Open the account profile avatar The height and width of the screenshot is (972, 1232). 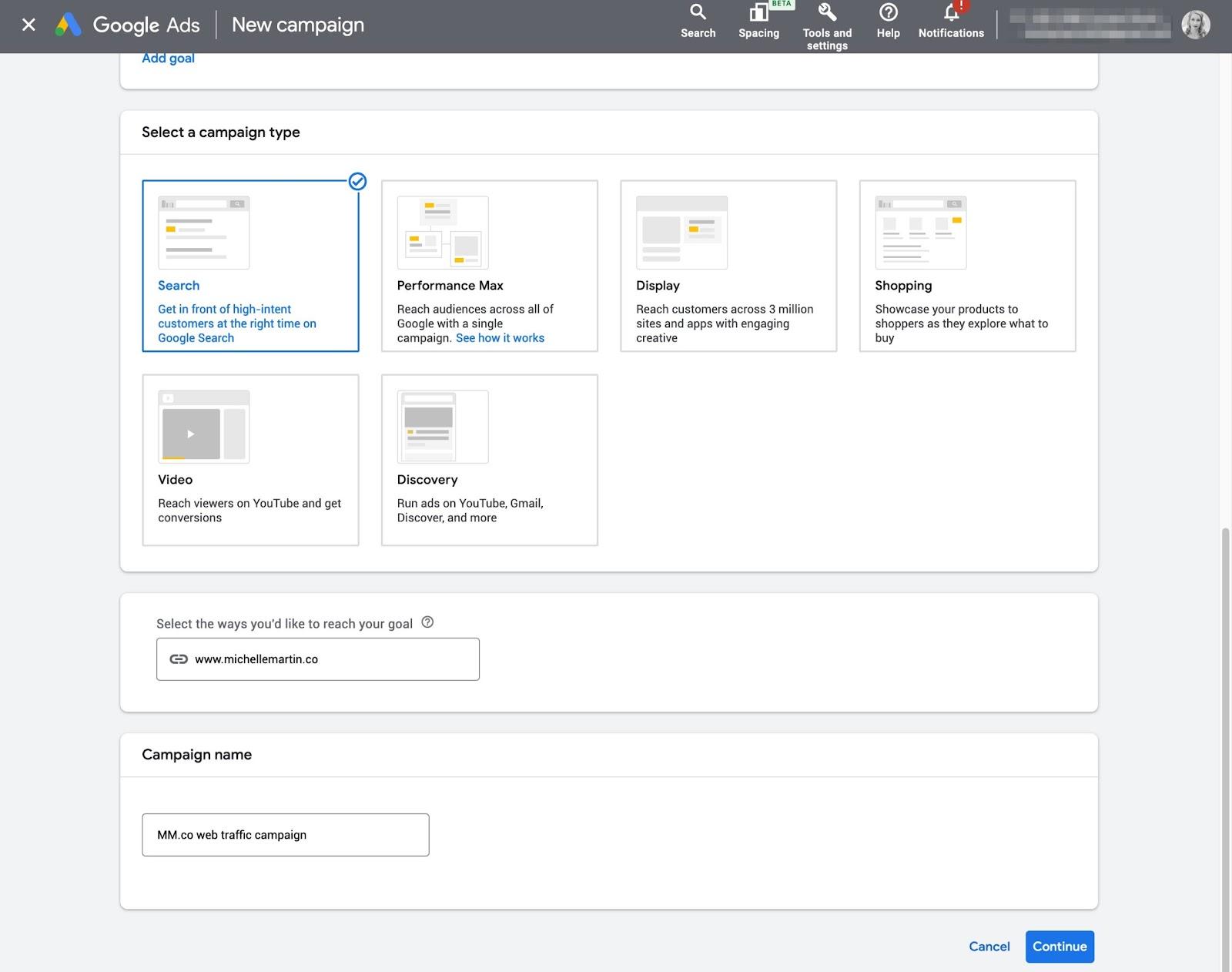coord(1195,25)
